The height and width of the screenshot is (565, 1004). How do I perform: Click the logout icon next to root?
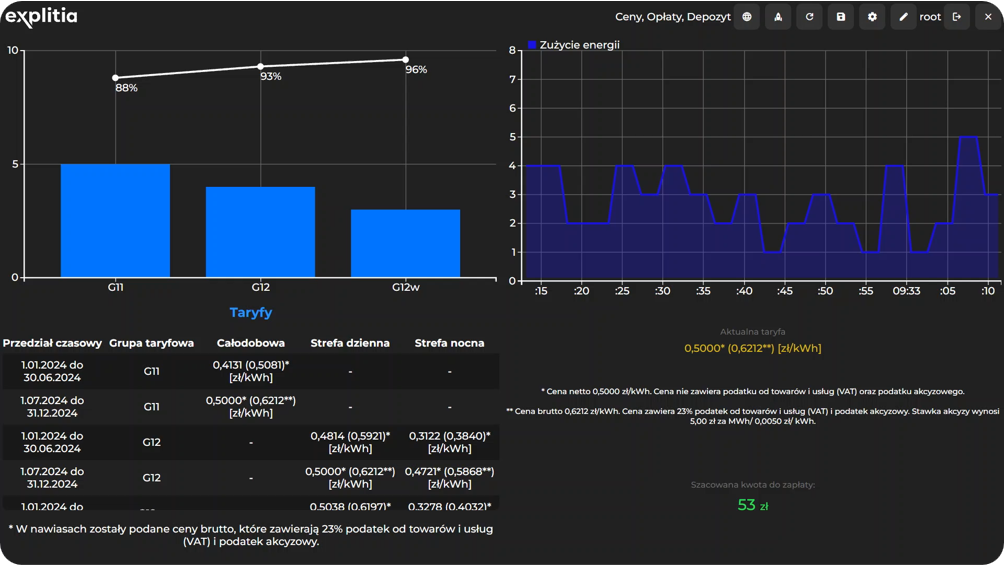tap(957, 17)
